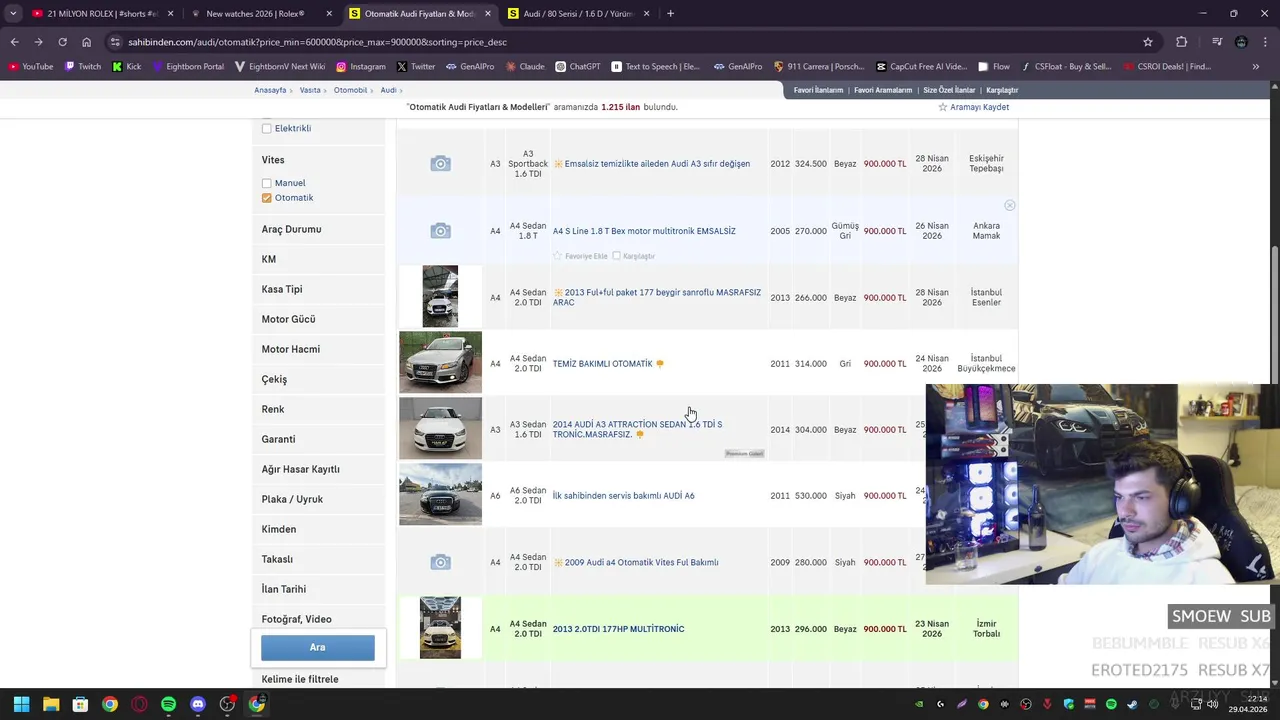Image resolution: width=1280 pixels, height=720 pixels.
Task: Open Otomobil breadcrumb link
Action: (350, 90)
